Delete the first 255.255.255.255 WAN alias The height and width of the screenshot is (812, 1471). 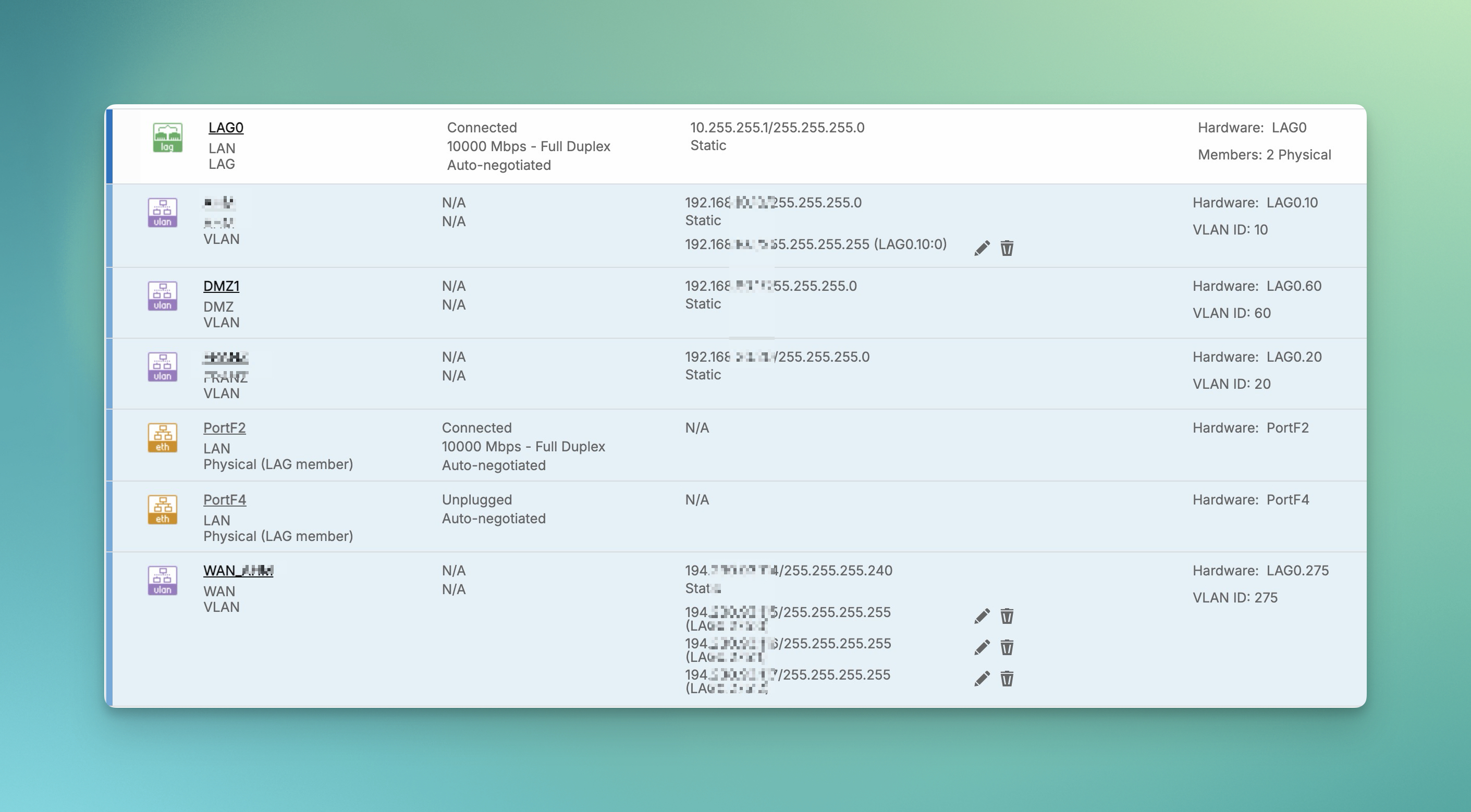(1007, 616)
